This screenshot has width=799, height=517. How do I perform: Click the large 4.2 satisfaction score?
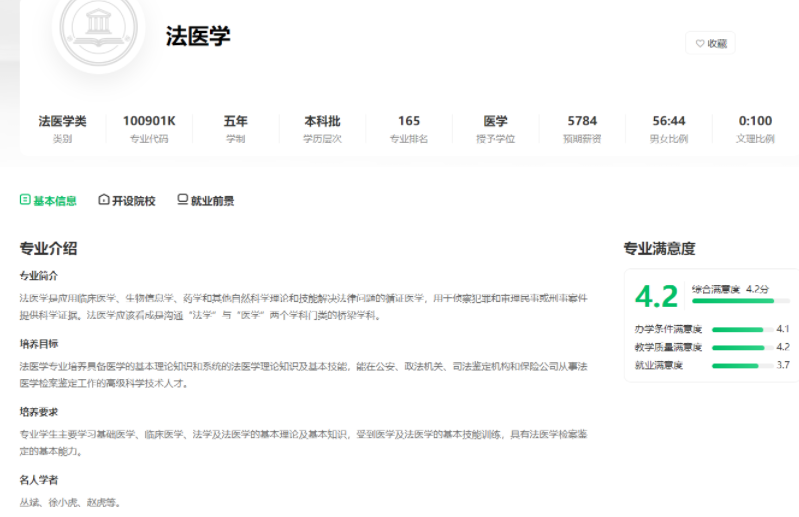tap(656, 296)
